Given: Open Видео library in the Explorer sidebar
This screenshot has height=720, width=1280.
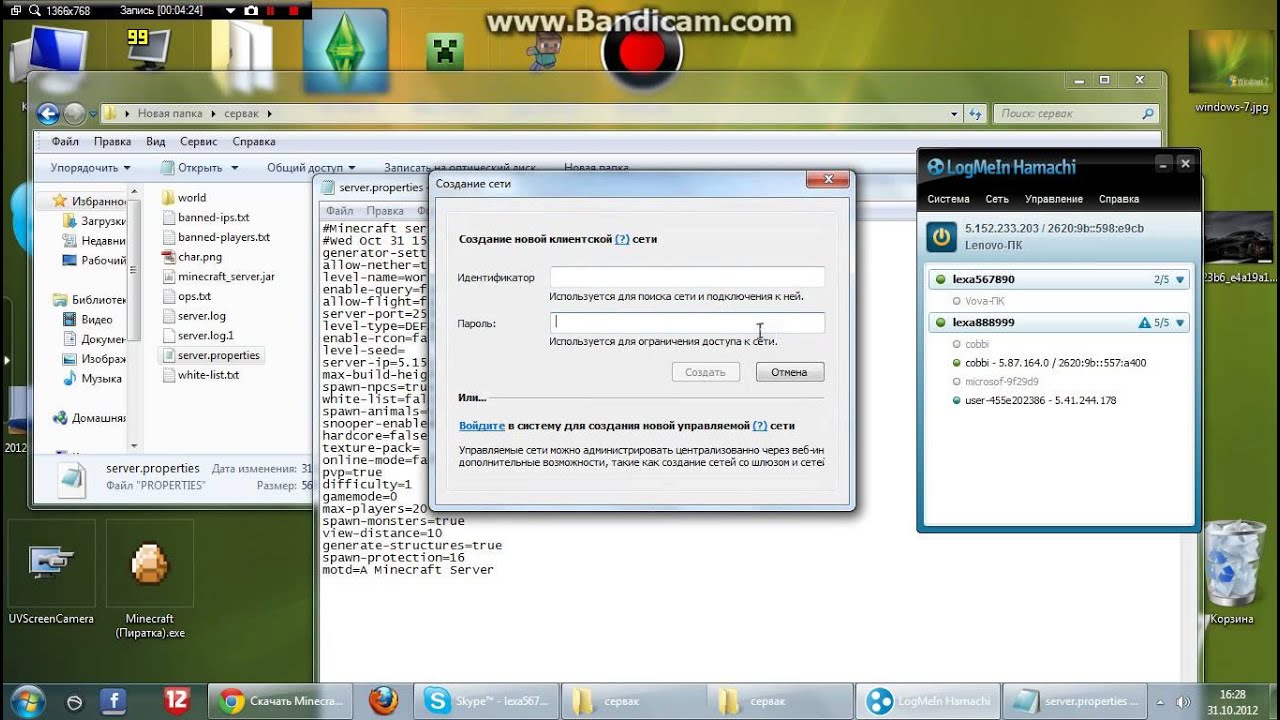Looking at the screenshot, I should coord(88,320).
